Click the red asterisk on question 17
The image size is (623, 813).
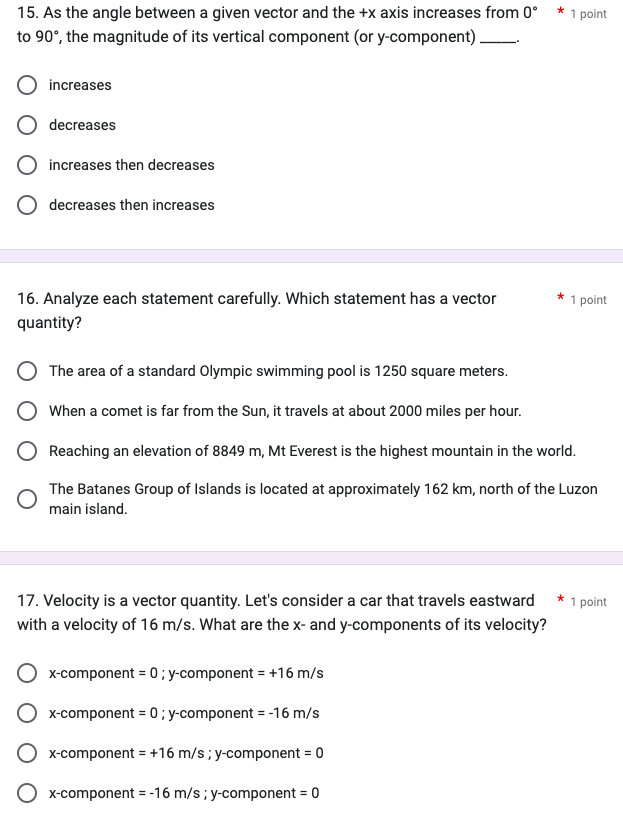(x=558, y=598)
